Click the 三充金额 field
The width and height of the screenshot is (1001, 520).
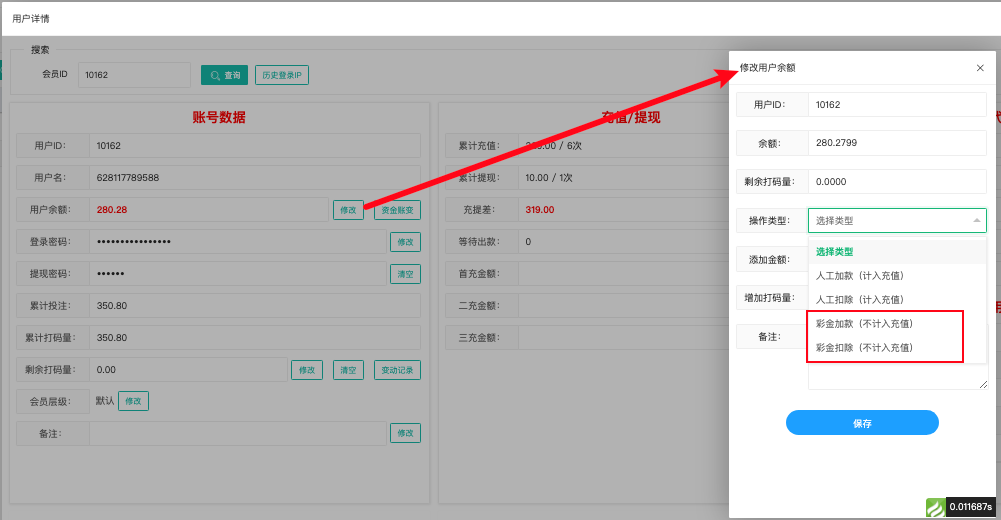[622, 338]
